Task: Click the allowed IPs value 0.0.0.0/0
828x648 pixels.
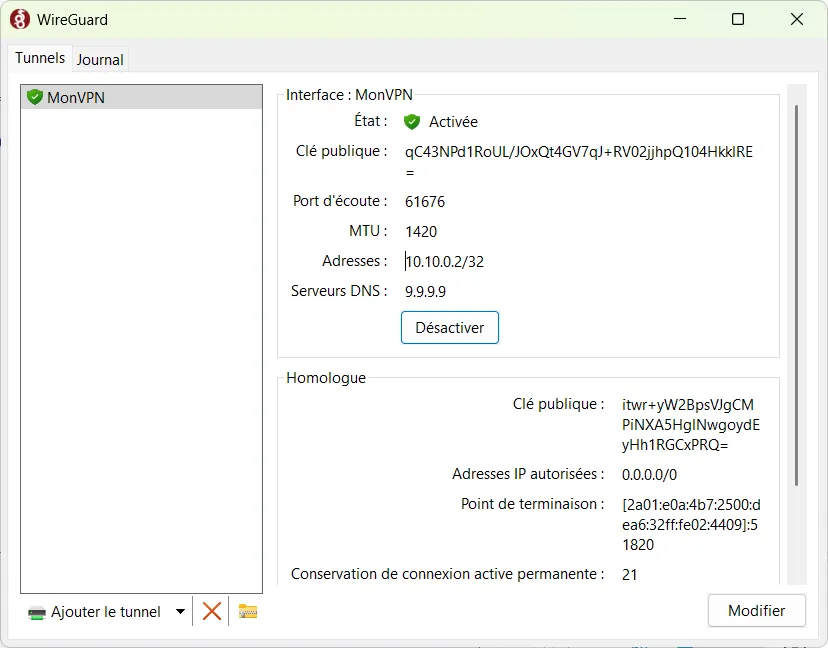Action: click(649, 475)
